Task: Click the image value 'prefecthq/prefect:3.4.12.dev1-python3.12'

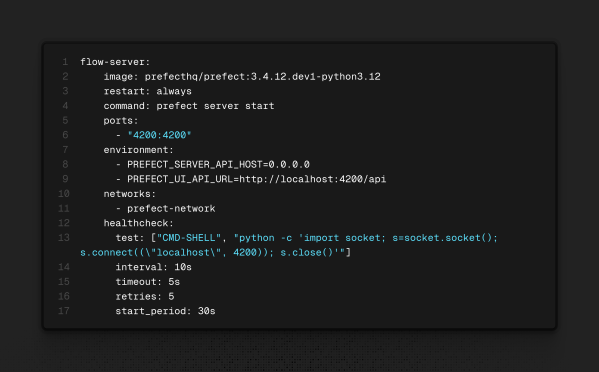Action: click(262, 77)
